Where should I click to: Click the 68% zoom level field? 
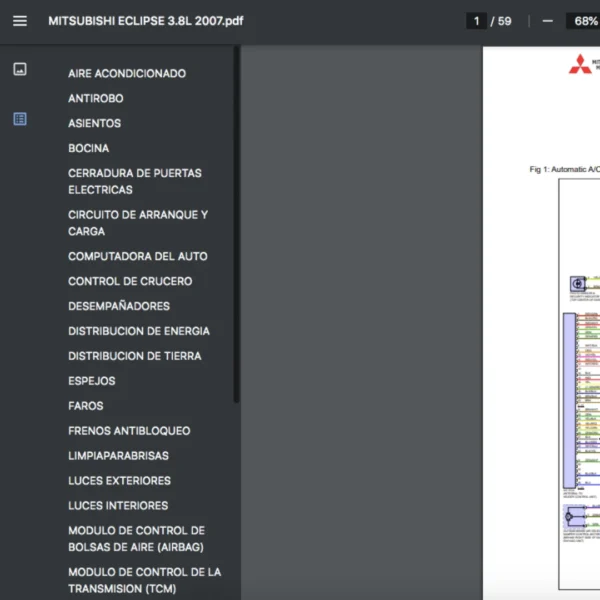[583, 21]
